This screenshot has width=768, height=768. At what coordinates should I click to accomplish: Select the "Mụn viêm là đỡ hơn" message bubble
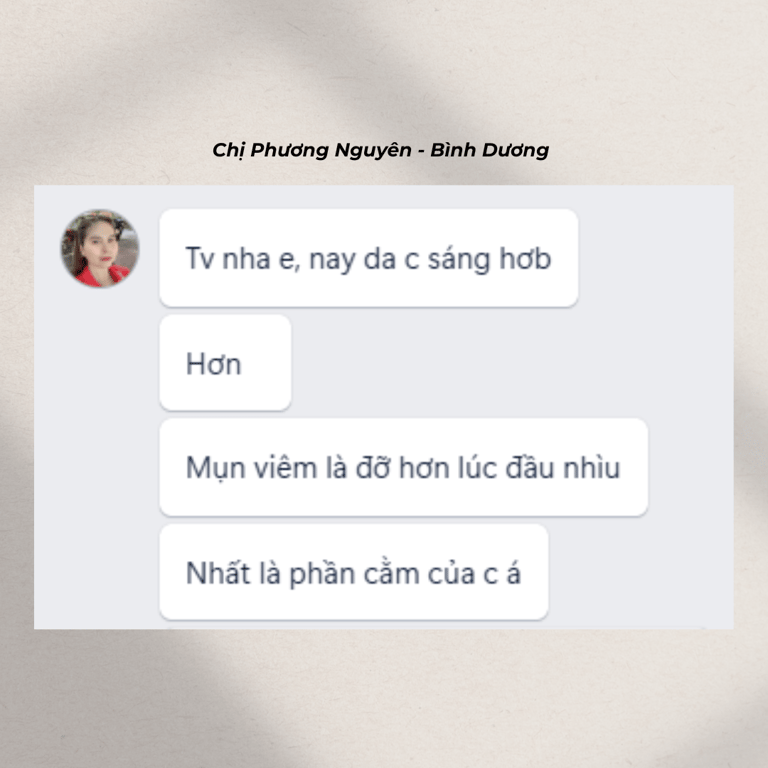click(404, 467)
